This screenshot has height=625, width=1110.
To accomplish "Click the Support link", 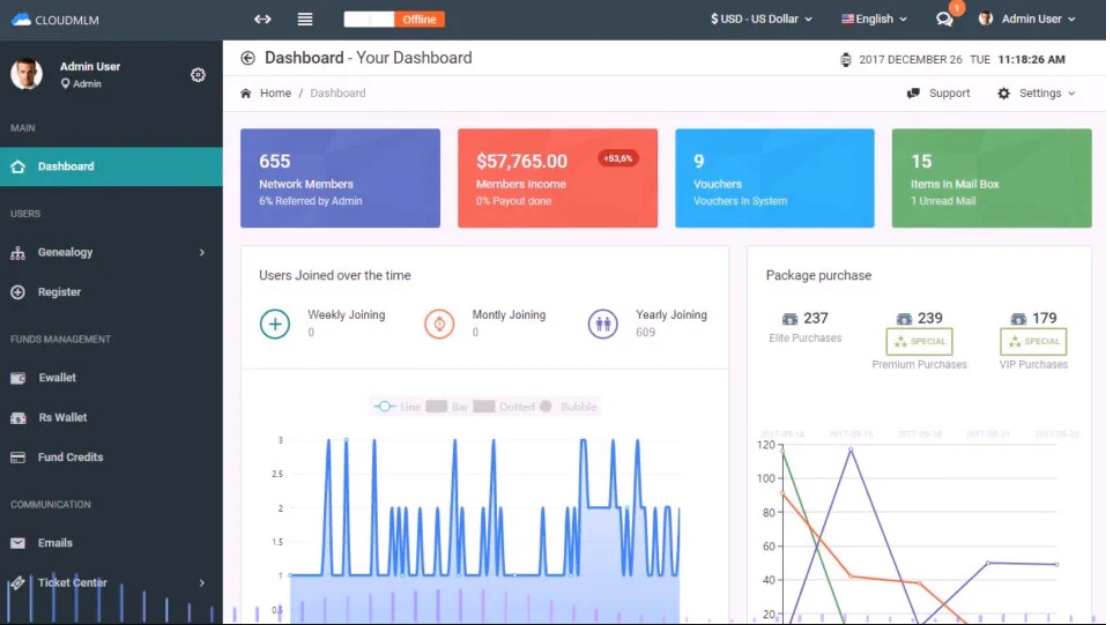I will pyautogui.click(x=939, y=93).
